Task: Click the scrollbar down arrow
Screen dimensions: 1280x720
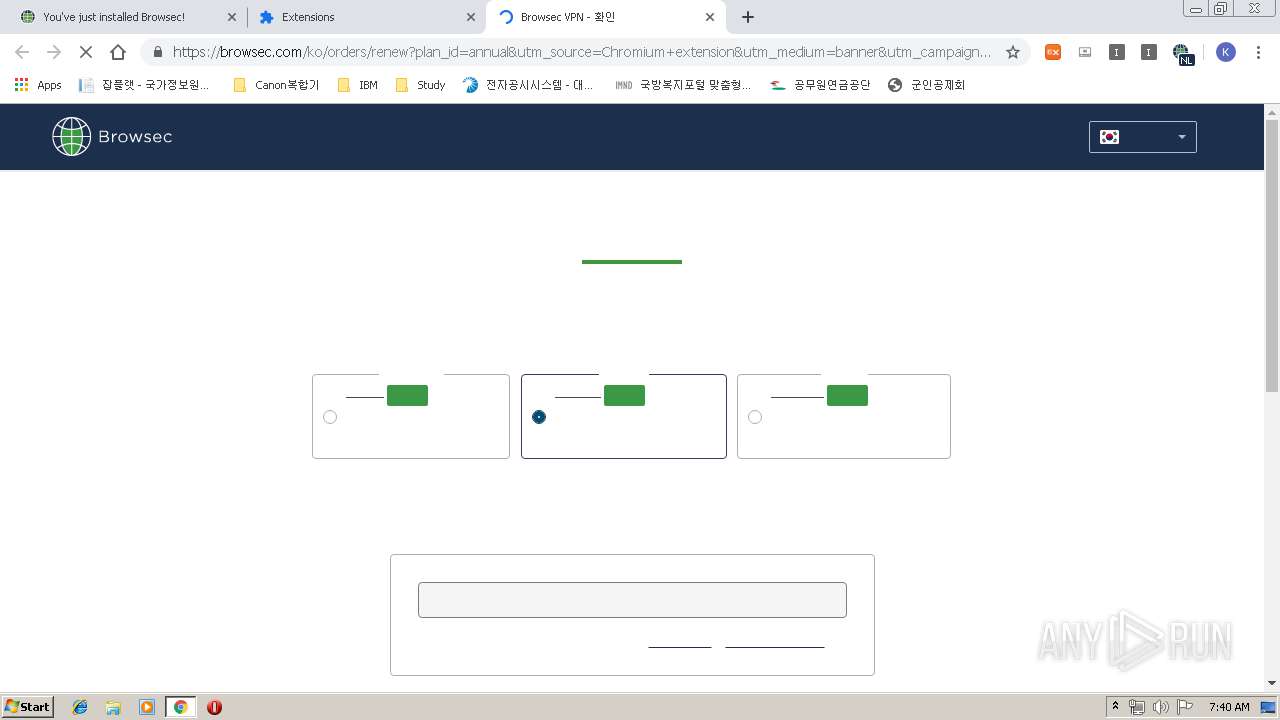Action: coord(1272,683)
